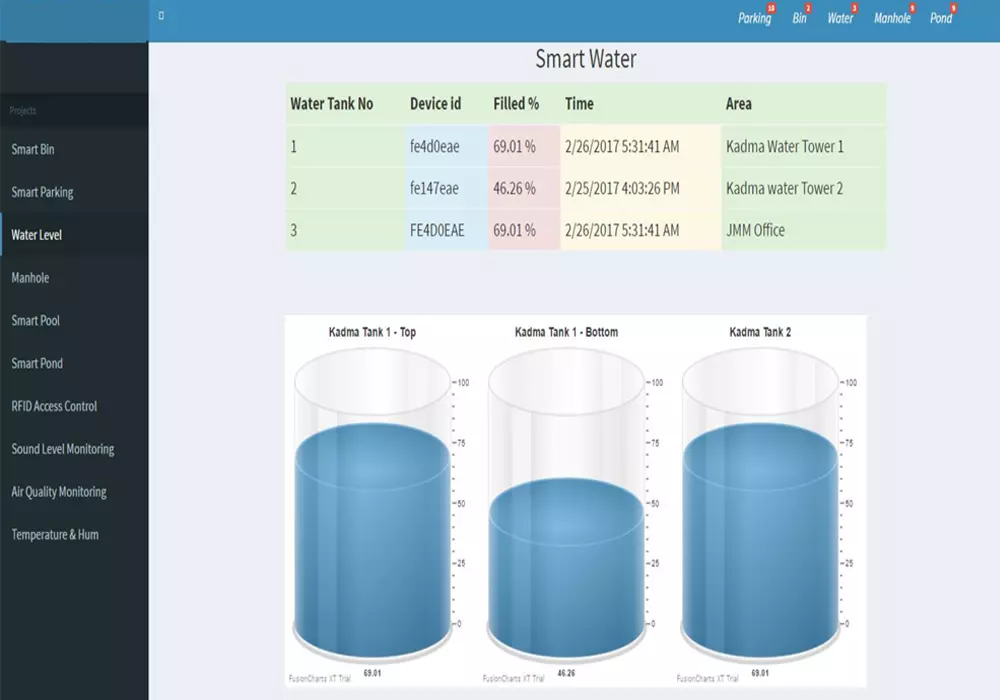Toggle the sidebar with the hamburger icon

pos(160,15)
